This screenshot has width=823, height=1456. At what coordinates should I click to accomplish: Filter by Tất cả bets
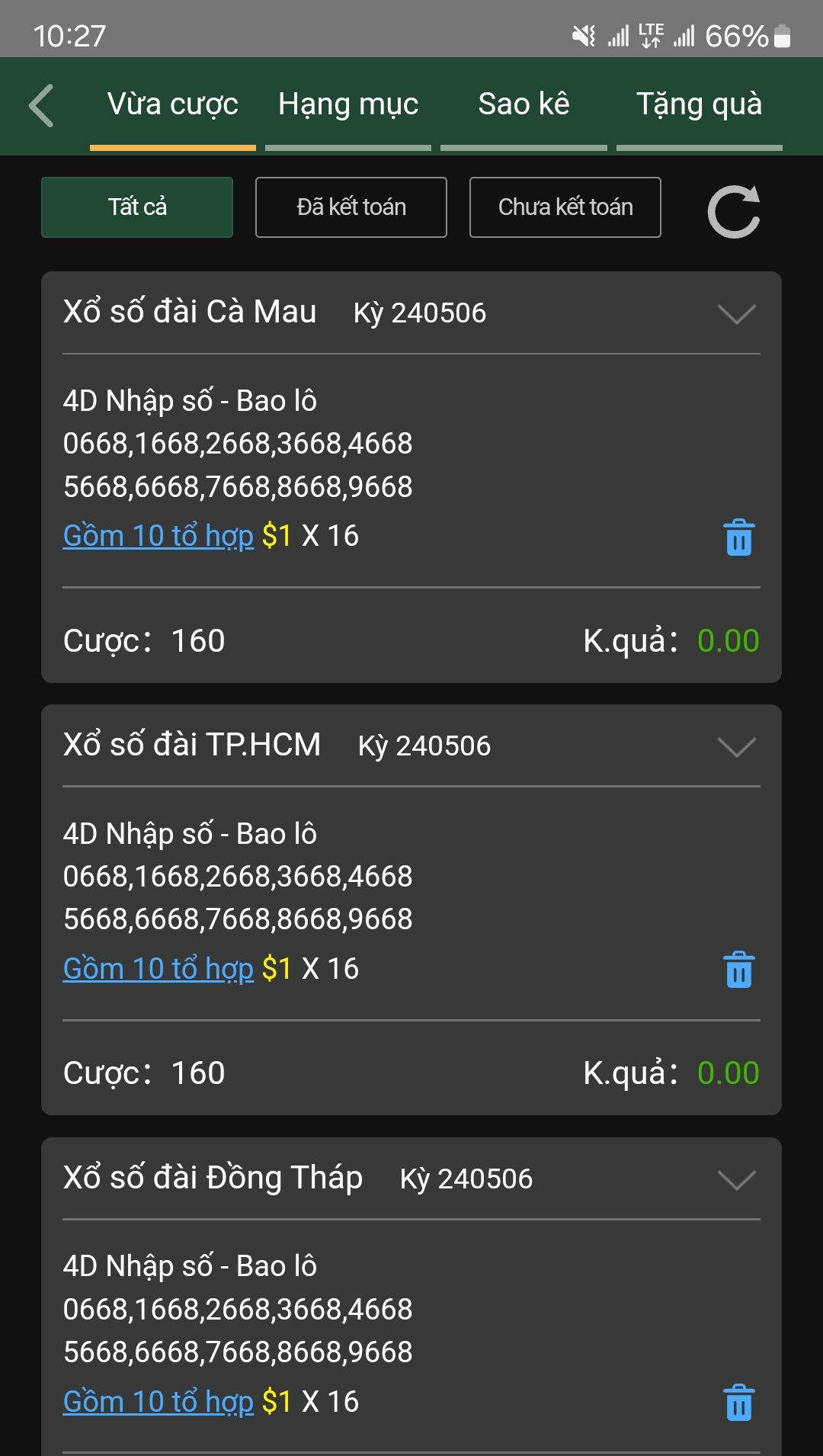(x=137, y=207)
